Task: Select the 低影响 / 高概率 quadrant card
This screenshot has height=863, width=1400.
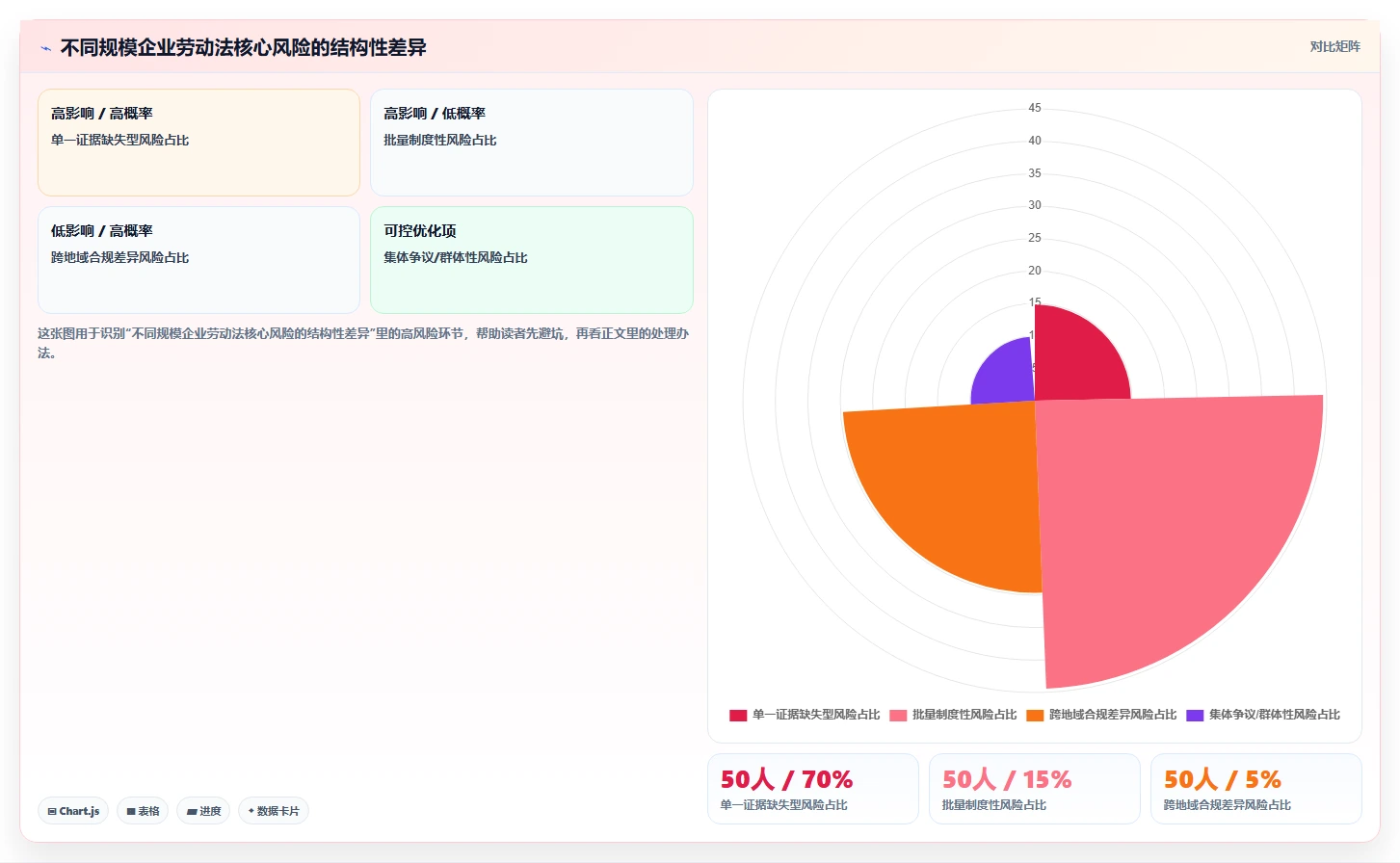Action: click(198, 260)
